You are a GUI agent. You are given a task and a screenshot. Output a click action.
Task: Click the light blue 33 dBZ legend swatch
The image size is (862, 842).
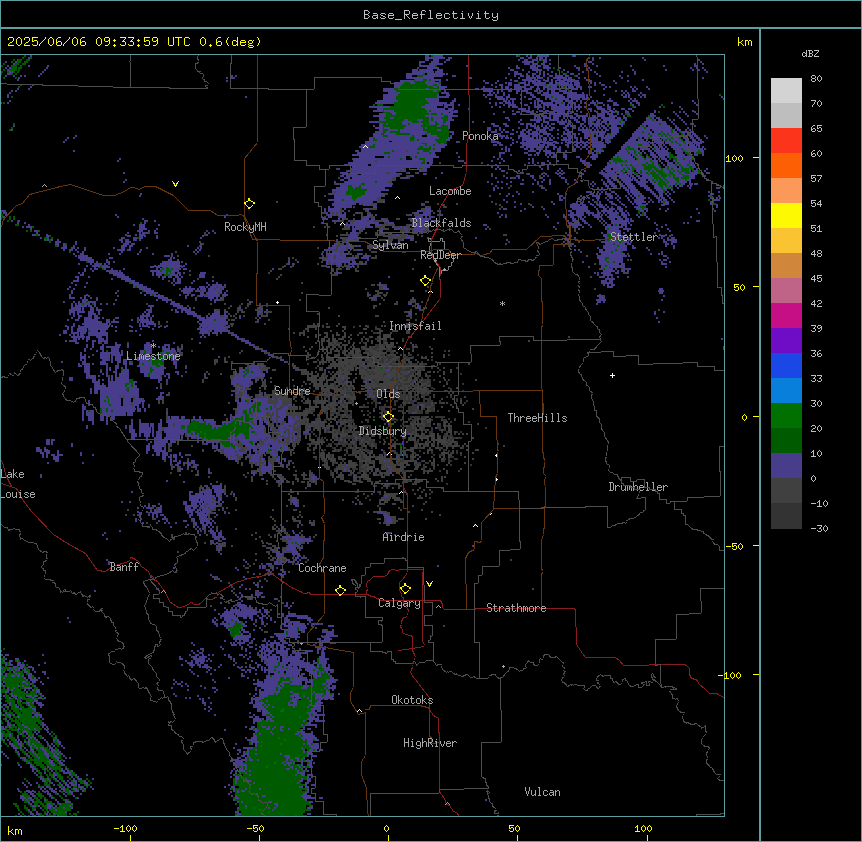(x=786, y=390)
